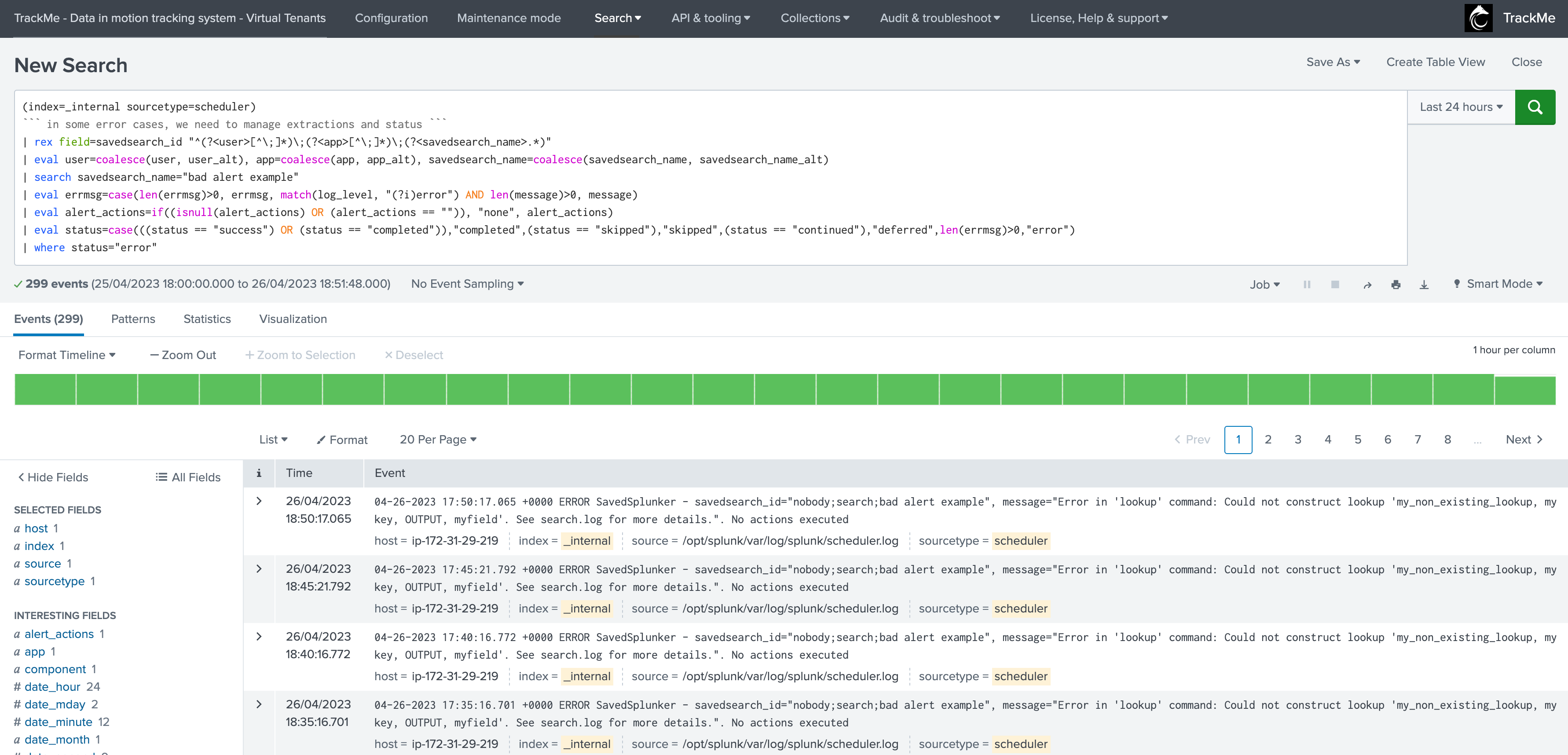Click the Time column header

299,473
